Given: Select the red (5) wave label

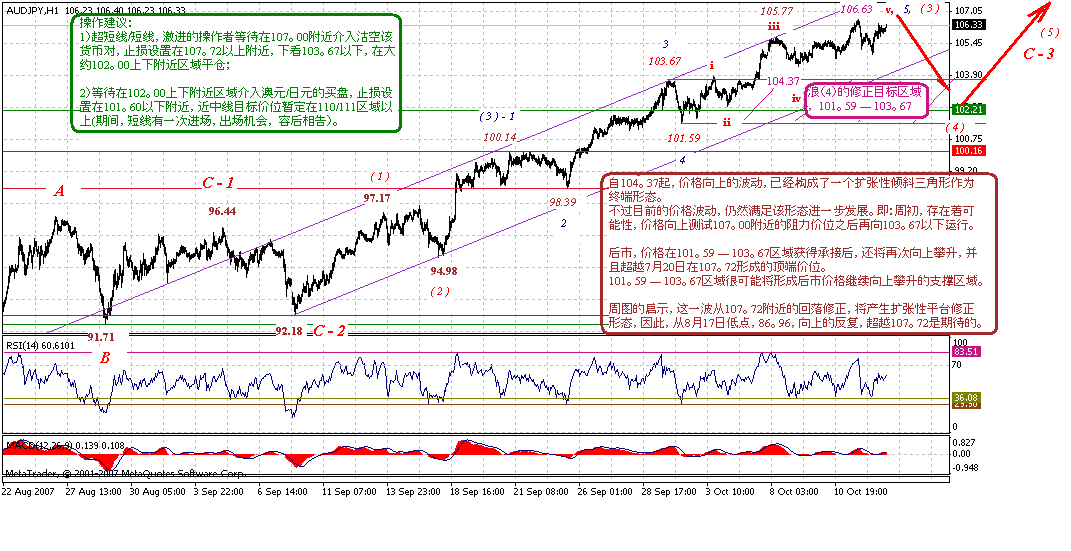Looking at the screenshot, I should tap(1050, 33).
